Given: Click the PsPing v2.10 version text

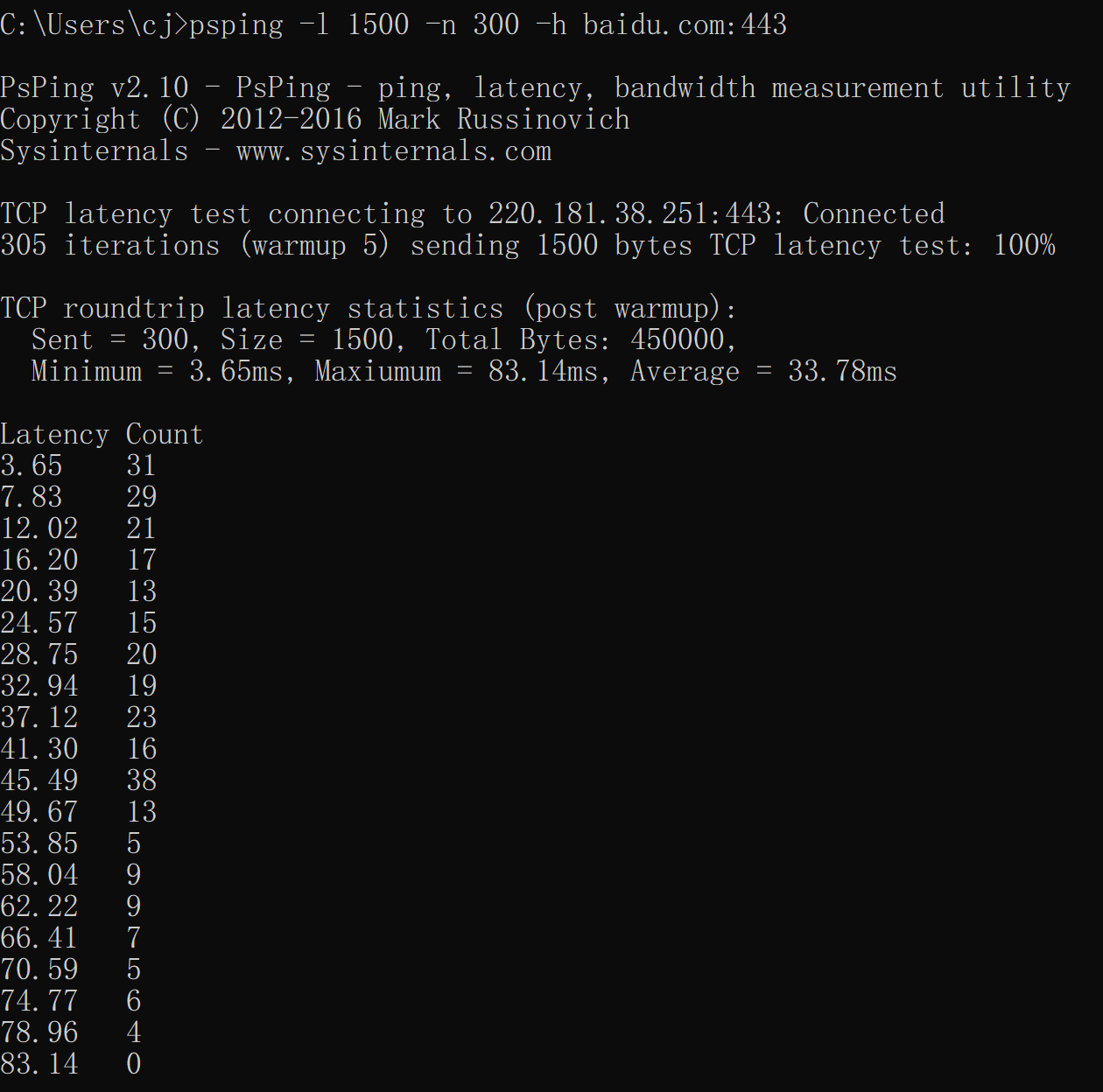Looking at the screenshot, I should [95, 87].
